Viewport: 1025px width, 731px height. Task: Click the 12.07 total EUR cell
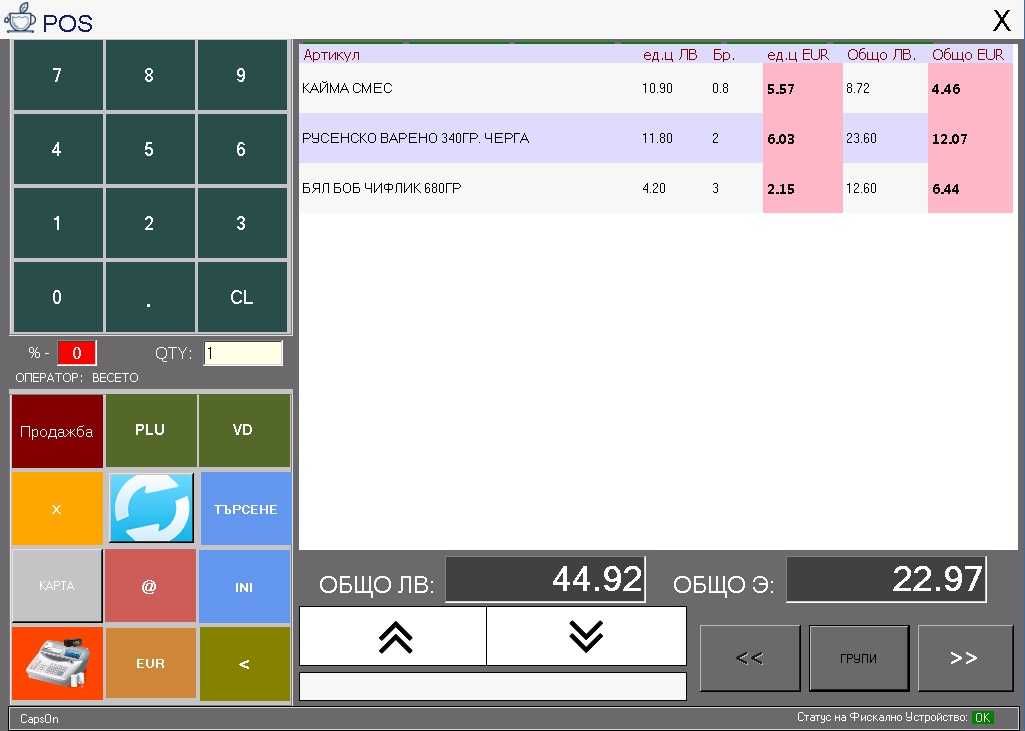tap(970, 139)
